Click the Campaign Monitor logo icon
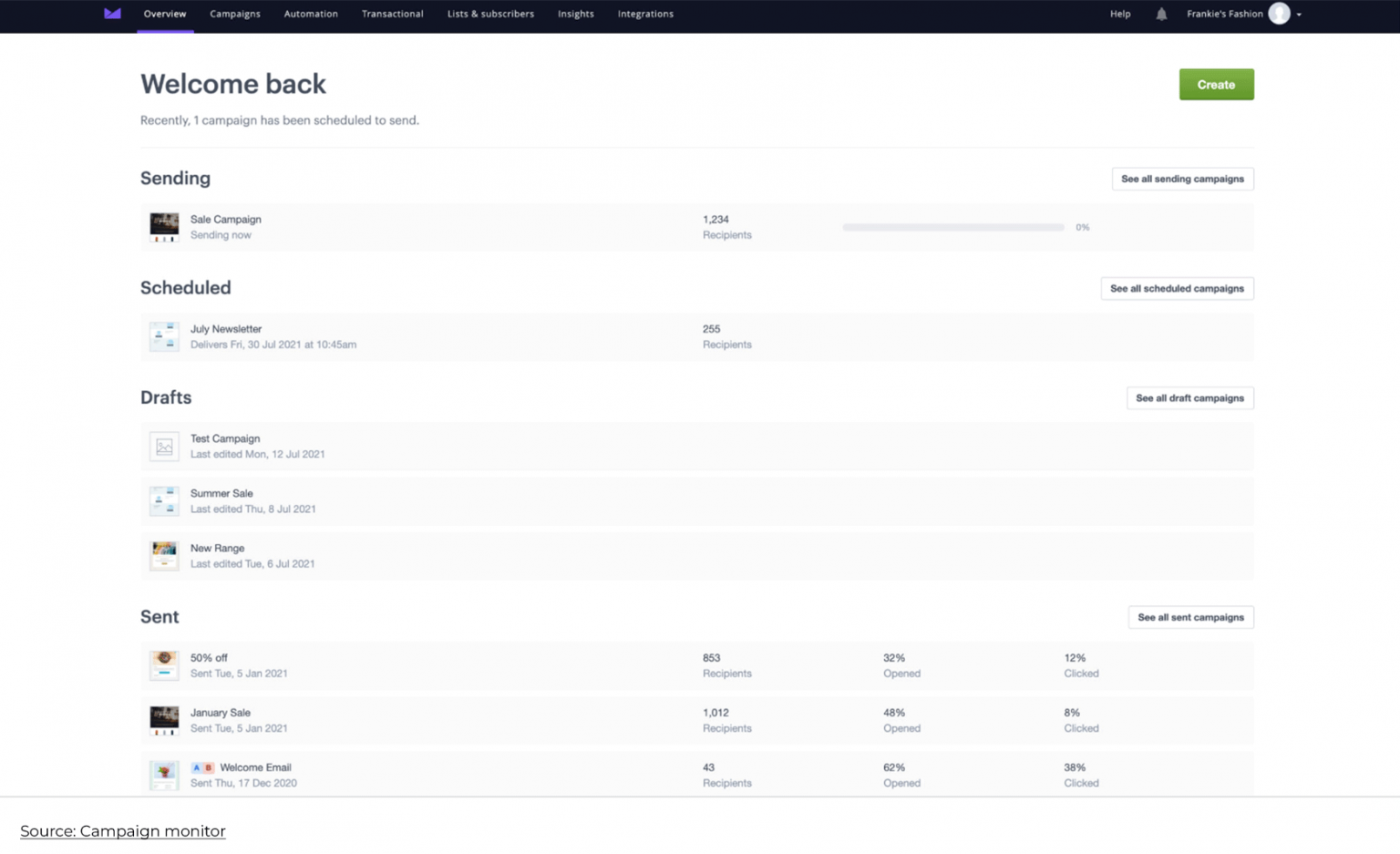 pyautogui.click(x=112, y=14)
